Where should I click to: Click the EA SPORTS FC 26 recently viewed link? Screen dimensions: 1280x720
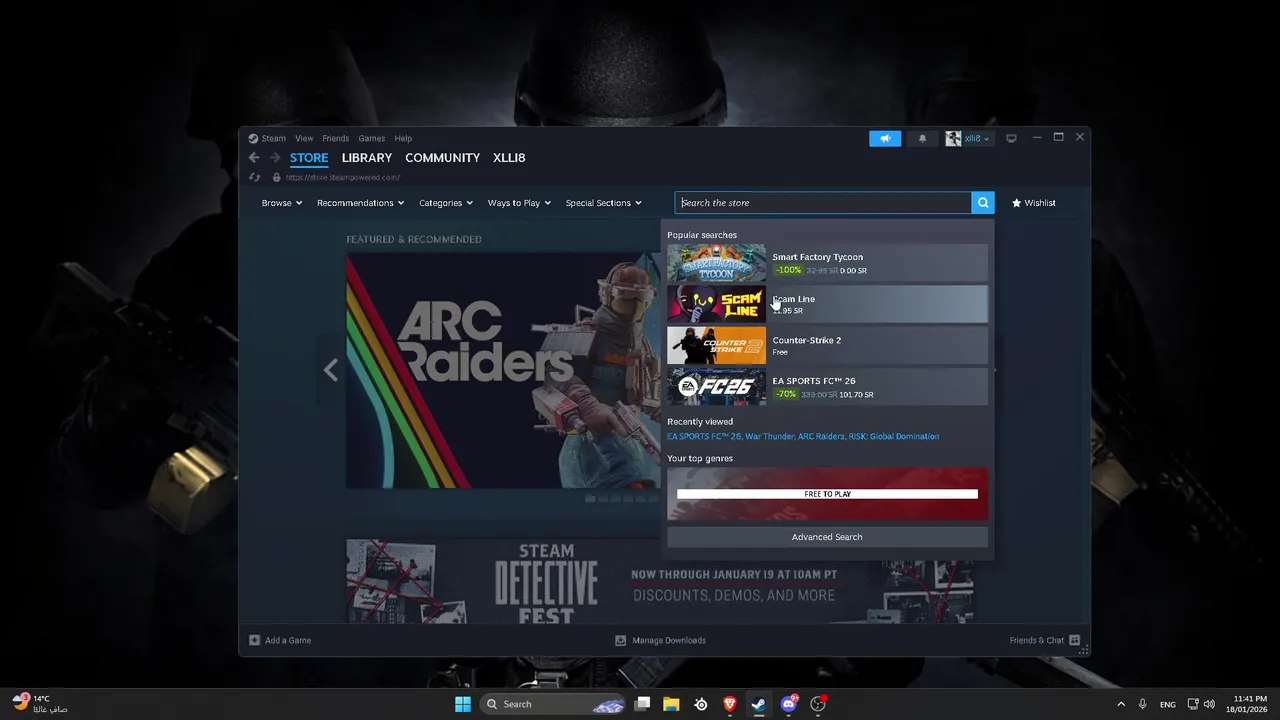click(704, 437)
